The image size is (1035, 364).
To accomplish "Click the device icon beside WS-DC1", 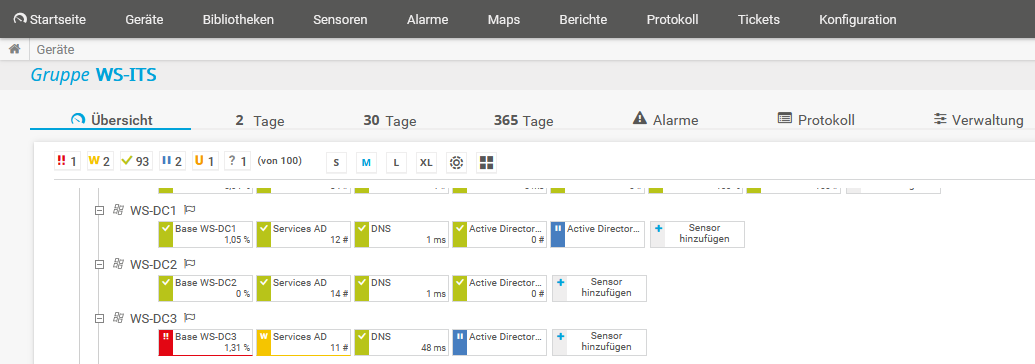I will (119, 210).
